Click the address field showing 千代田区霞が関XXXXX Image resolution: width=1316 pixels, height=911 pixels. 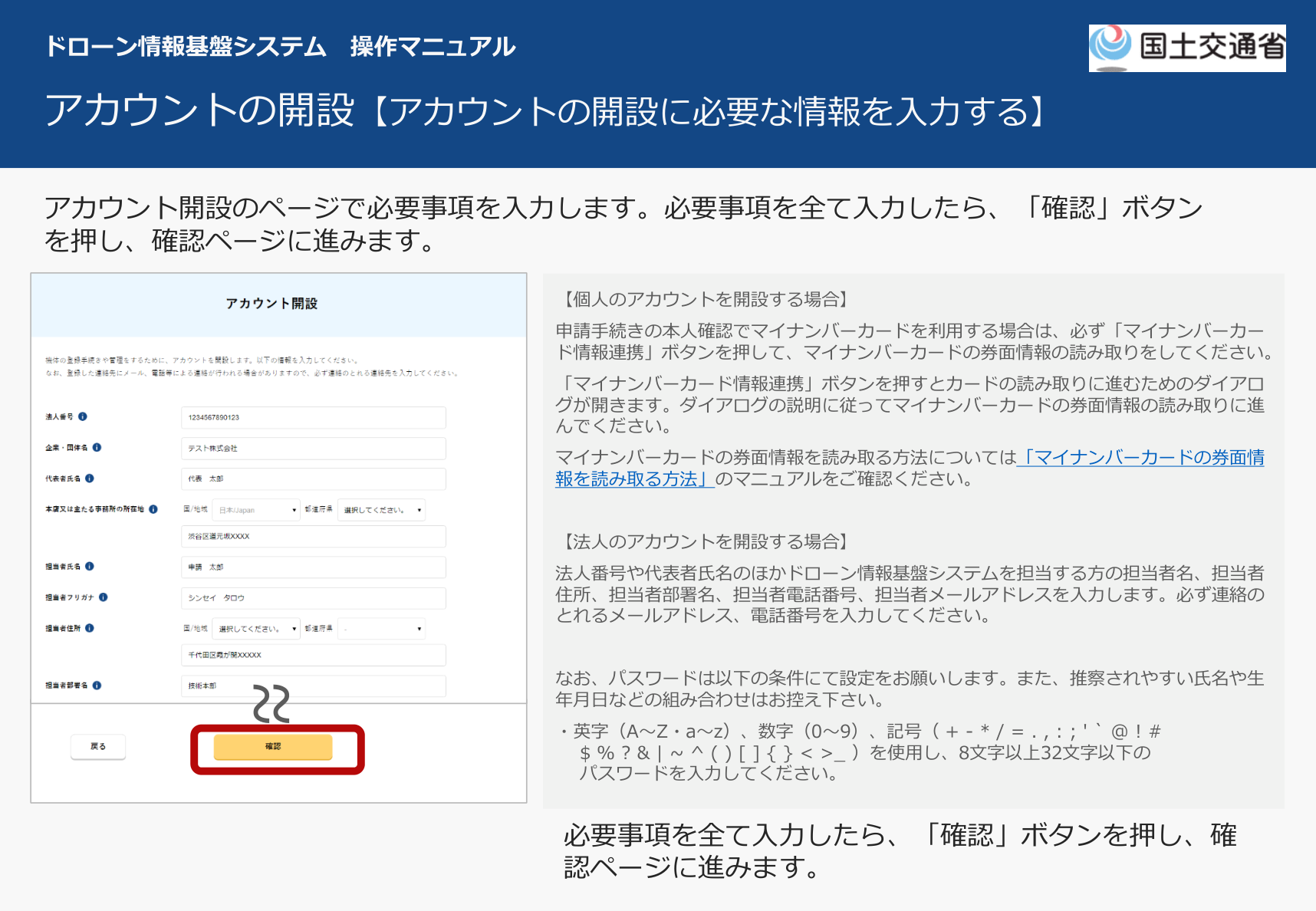pos(314,656)
